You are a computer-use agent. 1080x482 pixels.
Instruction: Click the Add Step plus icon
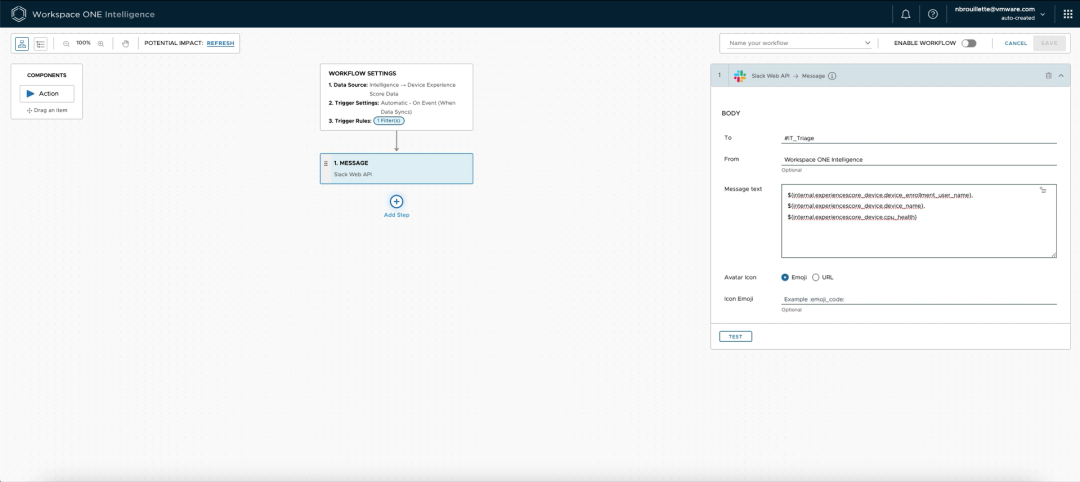point(396,201)
